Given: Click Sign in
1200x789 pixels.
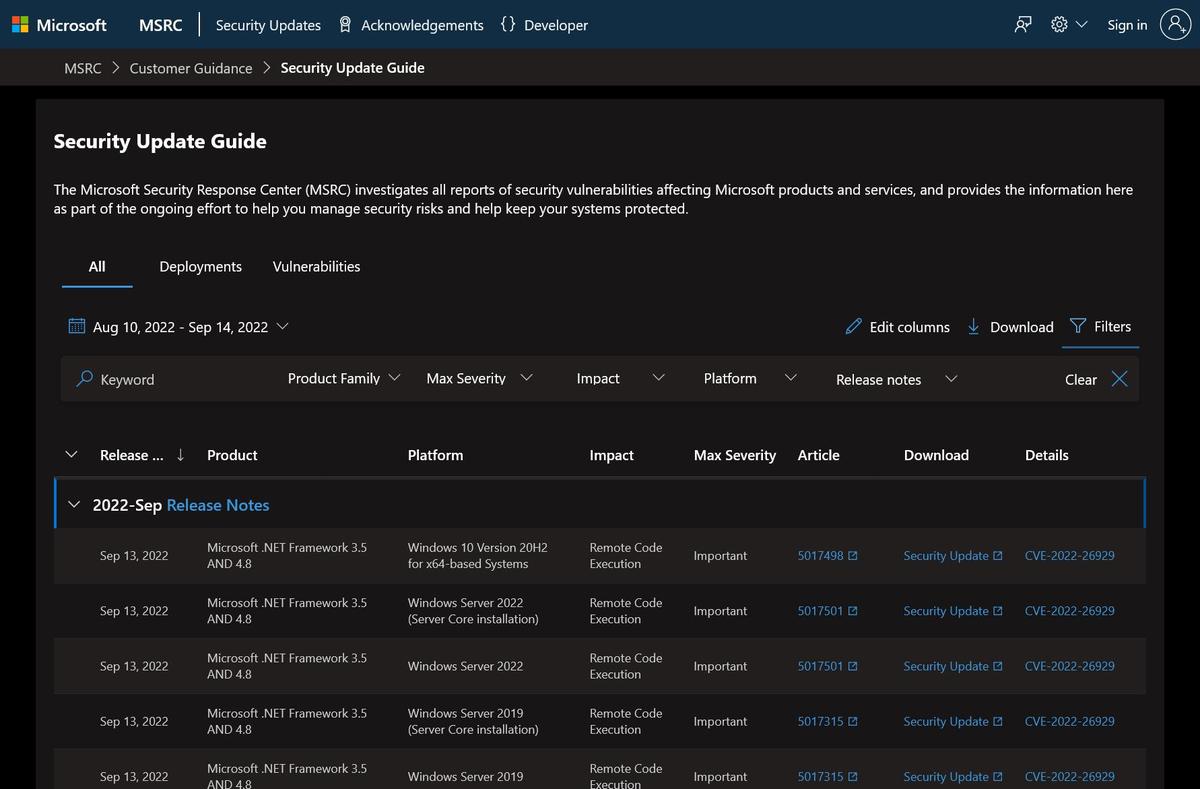Looking at the screenshot, I should click(1127, 25).
